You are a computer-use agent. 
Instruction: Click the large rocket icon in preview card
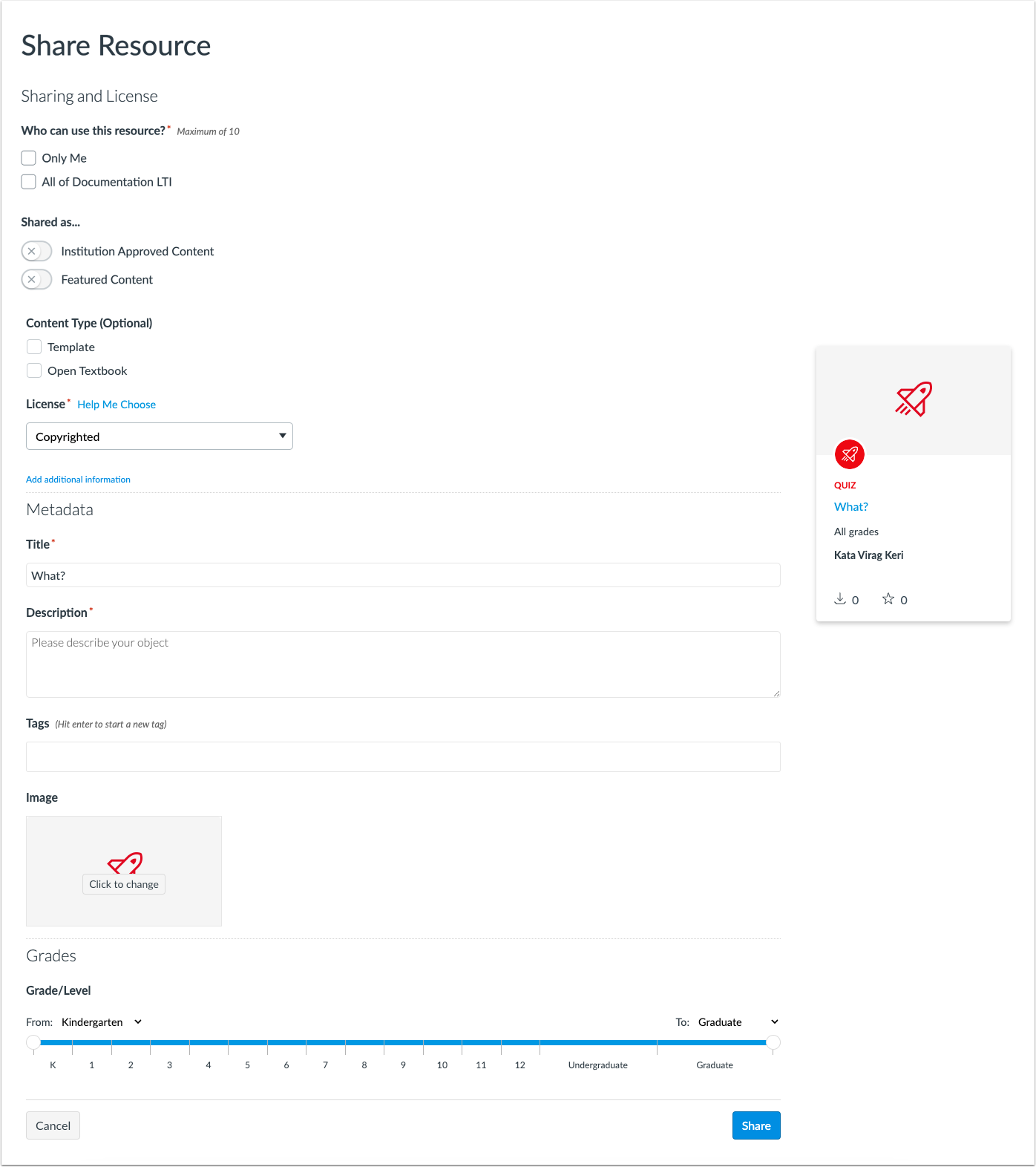[914, 399]
